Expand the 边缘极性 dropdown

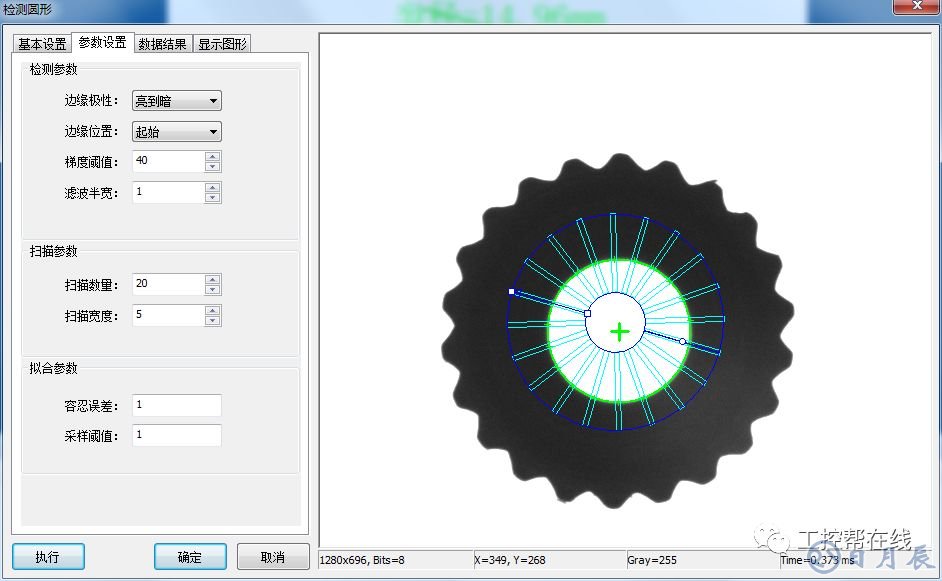(x=177, y=101)
